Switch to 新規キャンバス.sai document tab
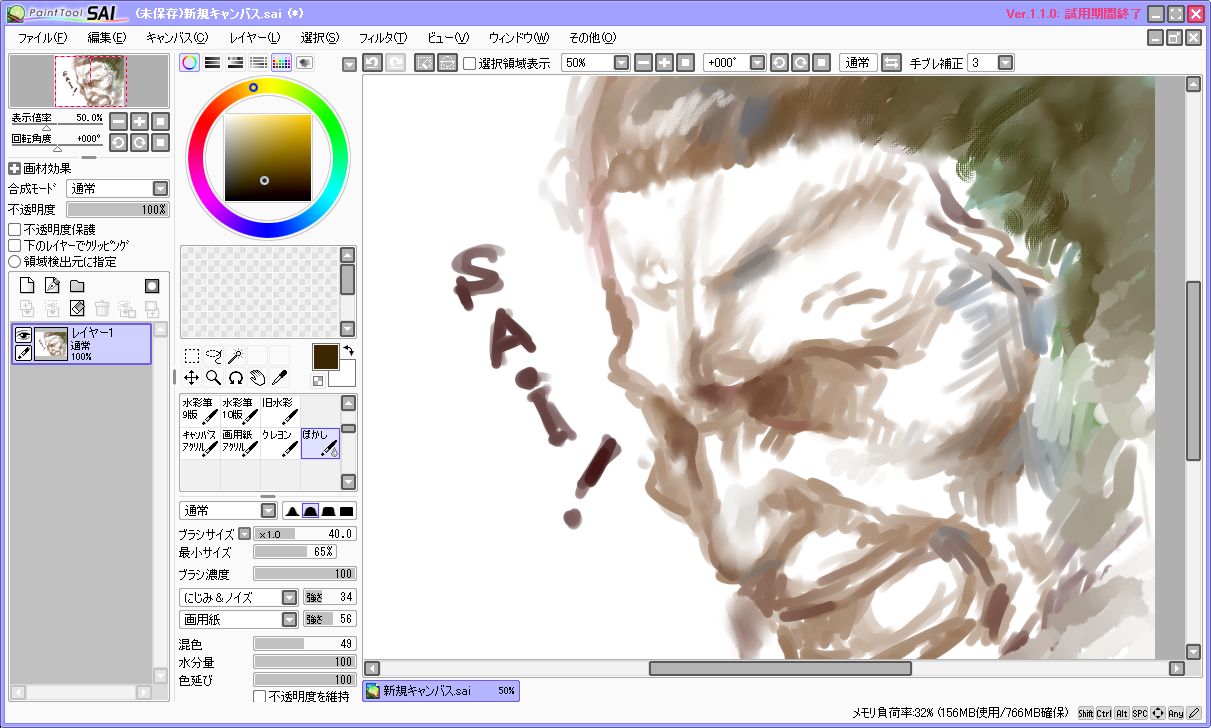This screenshot has height=728, width=1211. click(441, 690)
